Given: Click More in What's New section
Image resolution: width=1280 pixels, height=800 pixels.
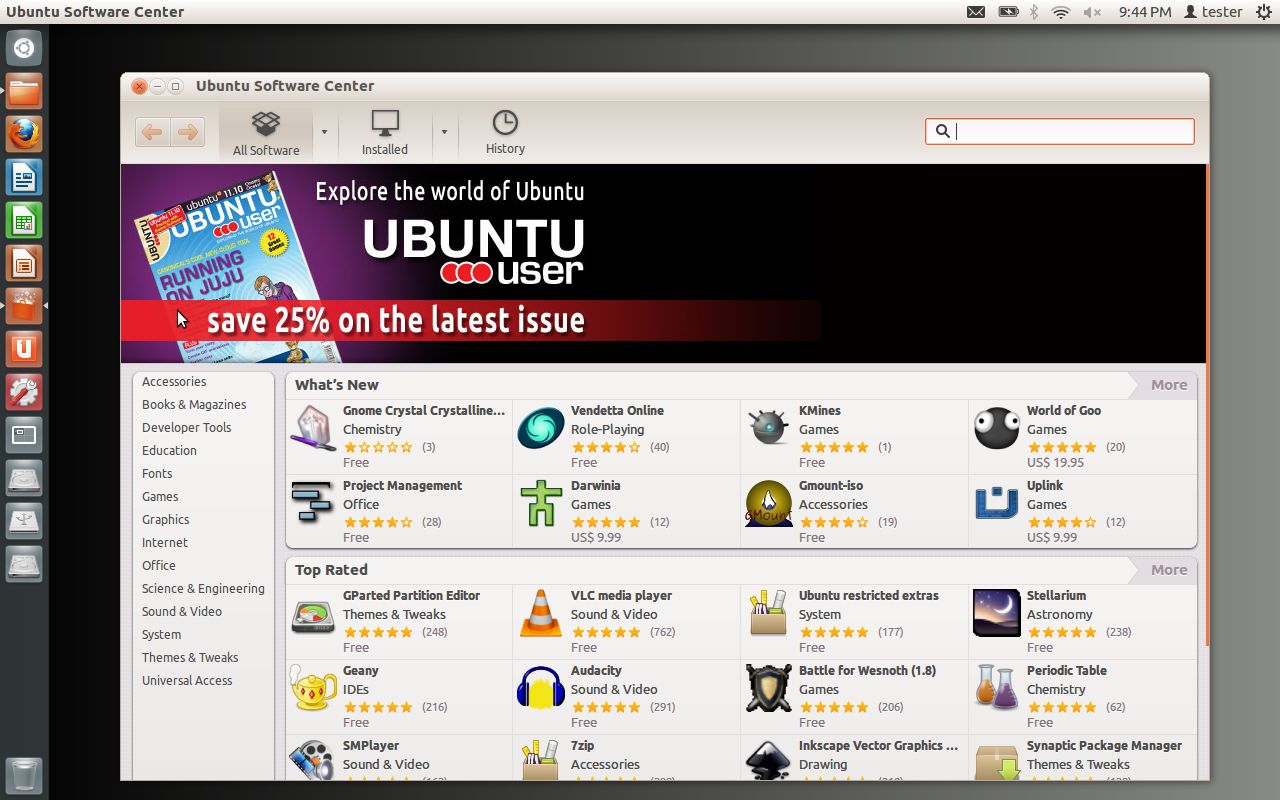Looking at the screenshot, I should pos(1169,385).
